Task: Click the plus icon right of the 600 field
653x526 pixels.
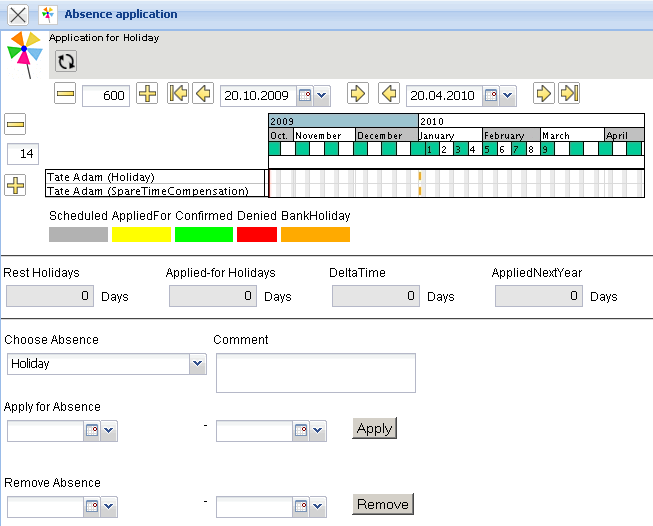Action: 147,94
